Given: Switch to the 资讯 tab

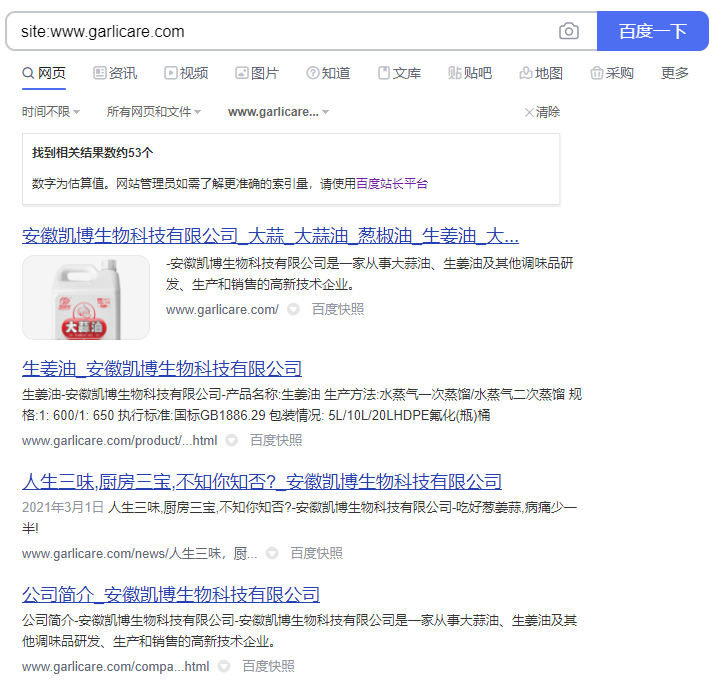Looking at the screenshot, I should (115, 73).
